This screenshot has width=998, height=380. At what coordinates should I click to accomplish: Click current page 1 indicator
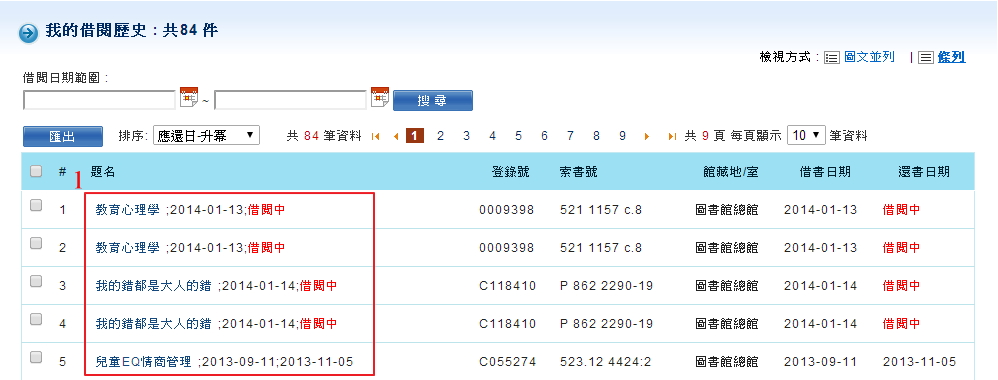[414, 136]
